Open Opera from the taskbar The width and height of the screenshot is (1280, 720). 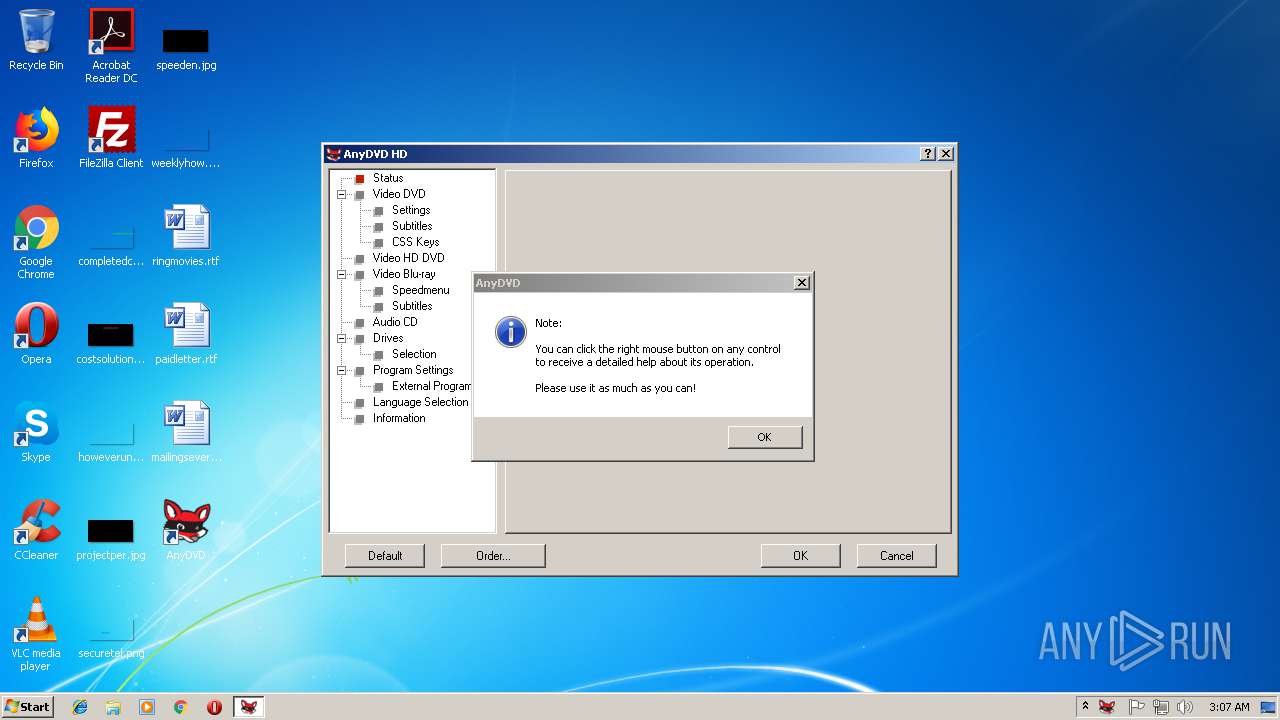(x=214, y=707)
